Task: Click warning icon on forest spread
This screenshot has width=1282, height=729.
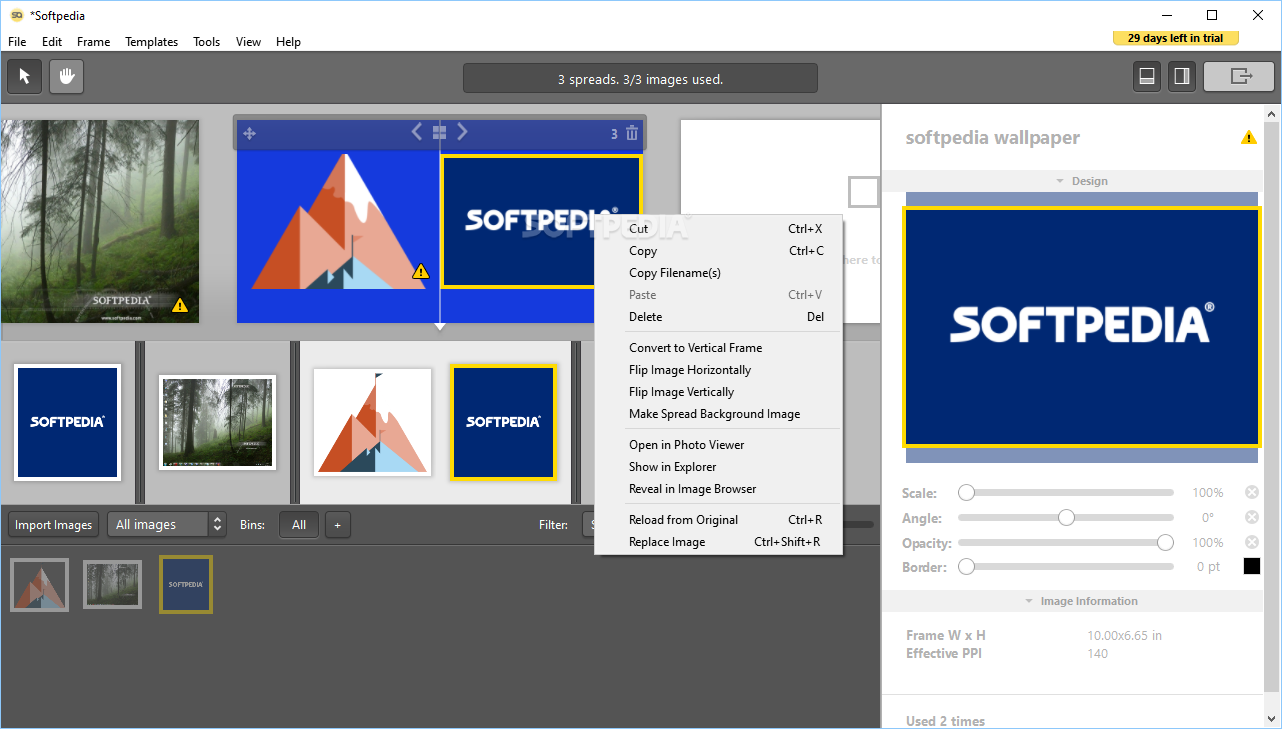Action: click(180, 305)
